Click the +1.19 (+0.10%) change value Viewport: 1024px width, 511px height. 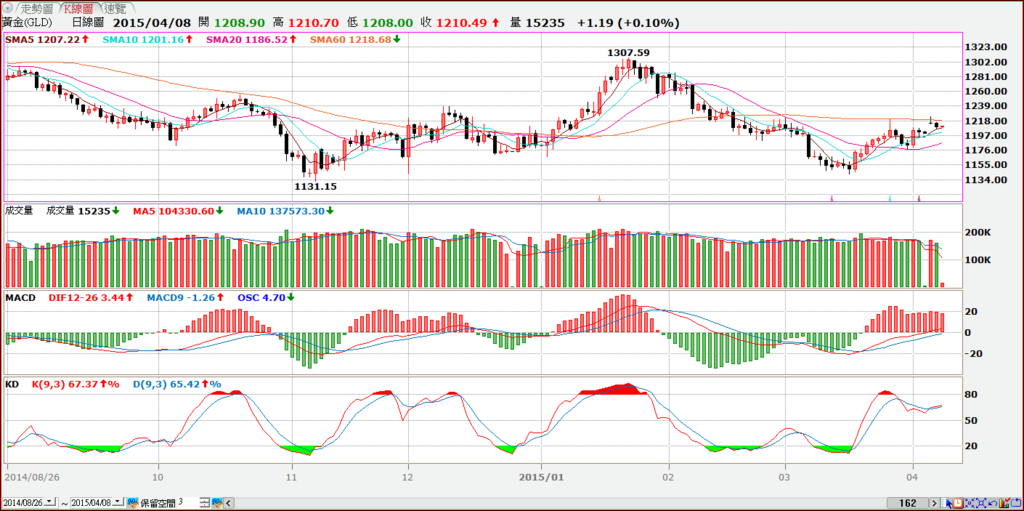pyautogui.click(x=628, y=23)
